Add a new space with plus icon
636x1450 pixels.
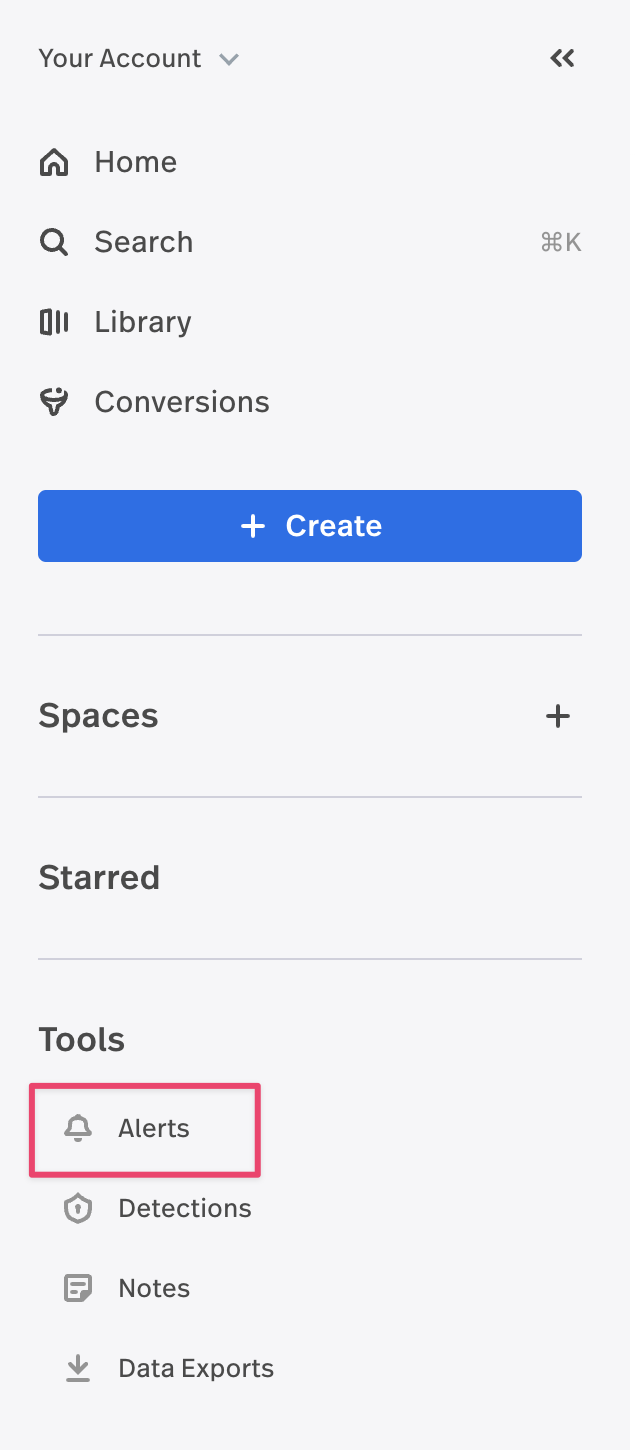tap(558, 716)
